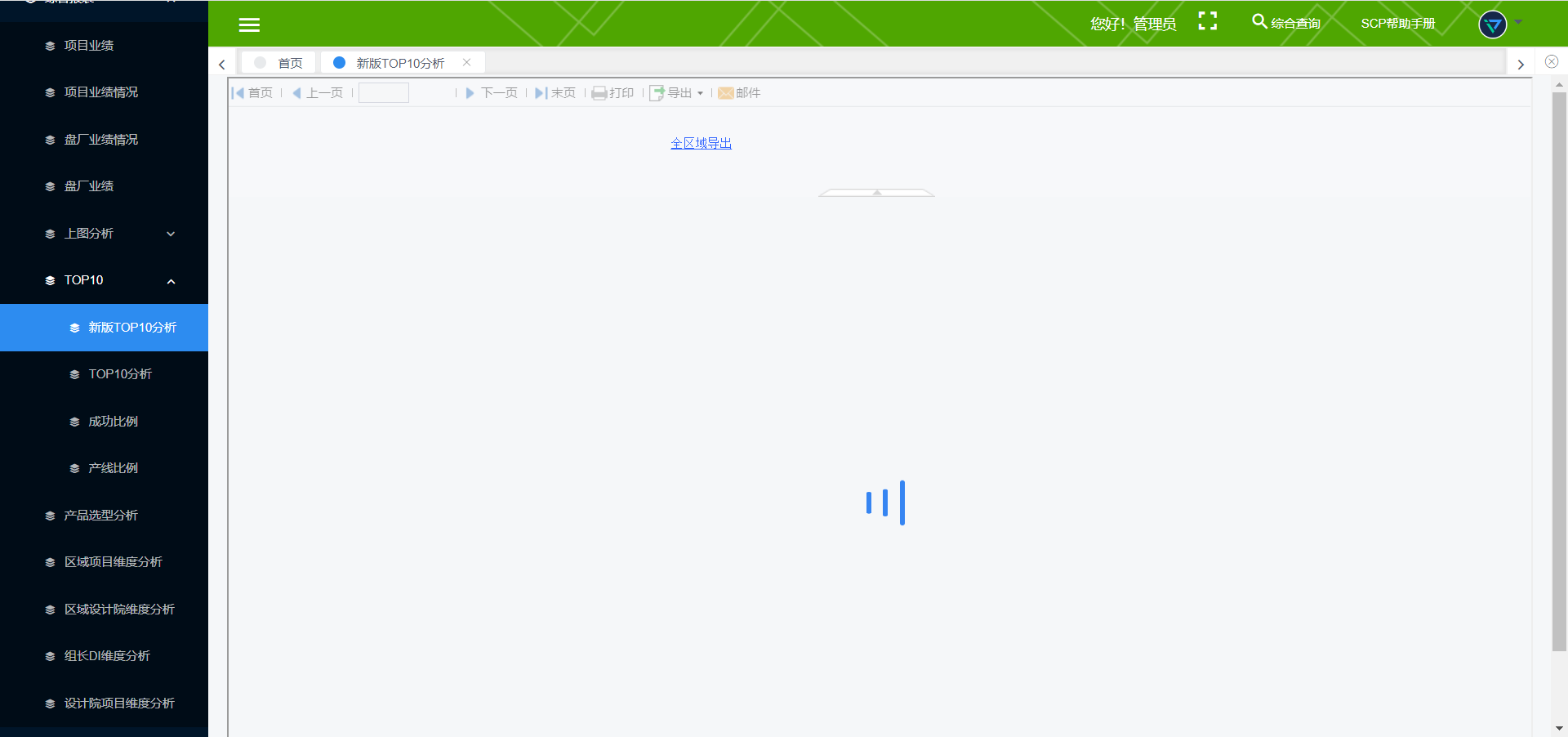Click the stack icon beside 产品选型分析

tap(50, 516)
